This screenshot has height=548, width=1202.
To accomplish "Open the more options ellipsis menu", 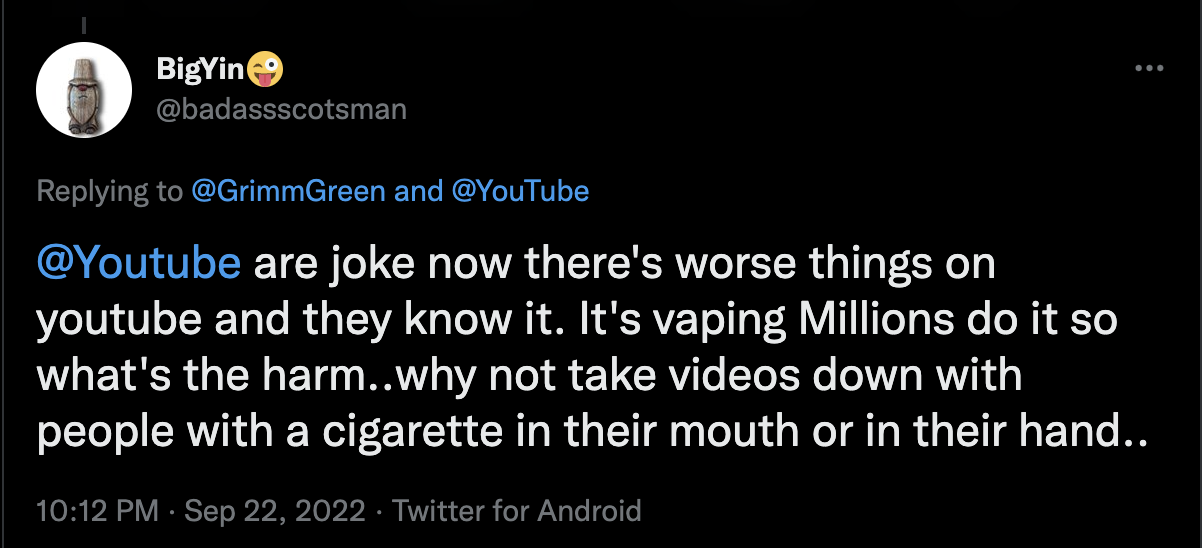I will click(x=1150, y=69).
